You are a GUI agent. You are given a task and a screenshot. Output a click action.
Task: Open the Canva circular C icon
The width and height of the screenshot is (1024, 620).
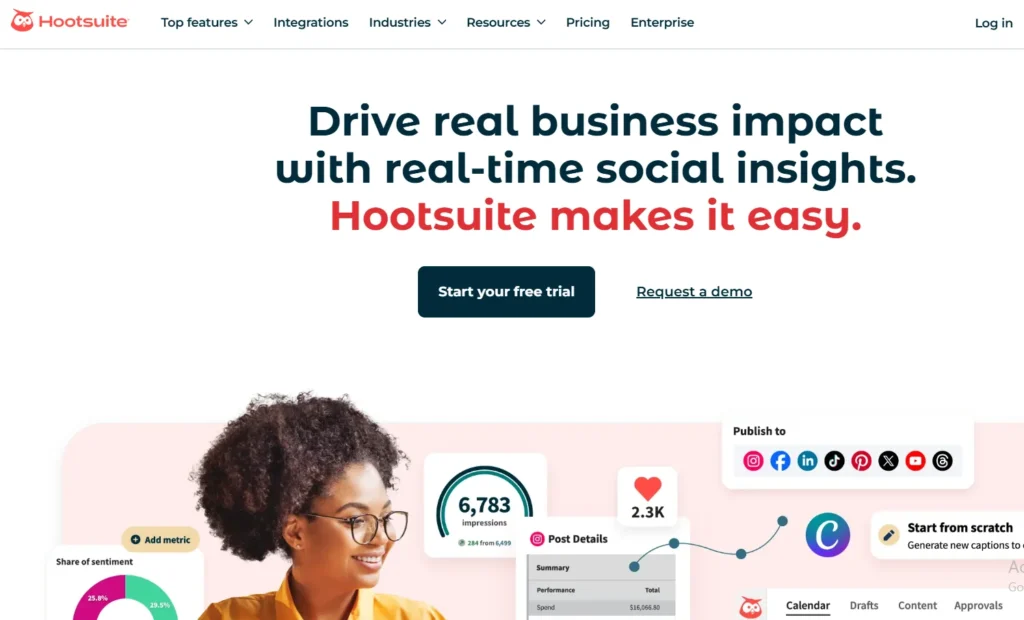tap(827, 534)
